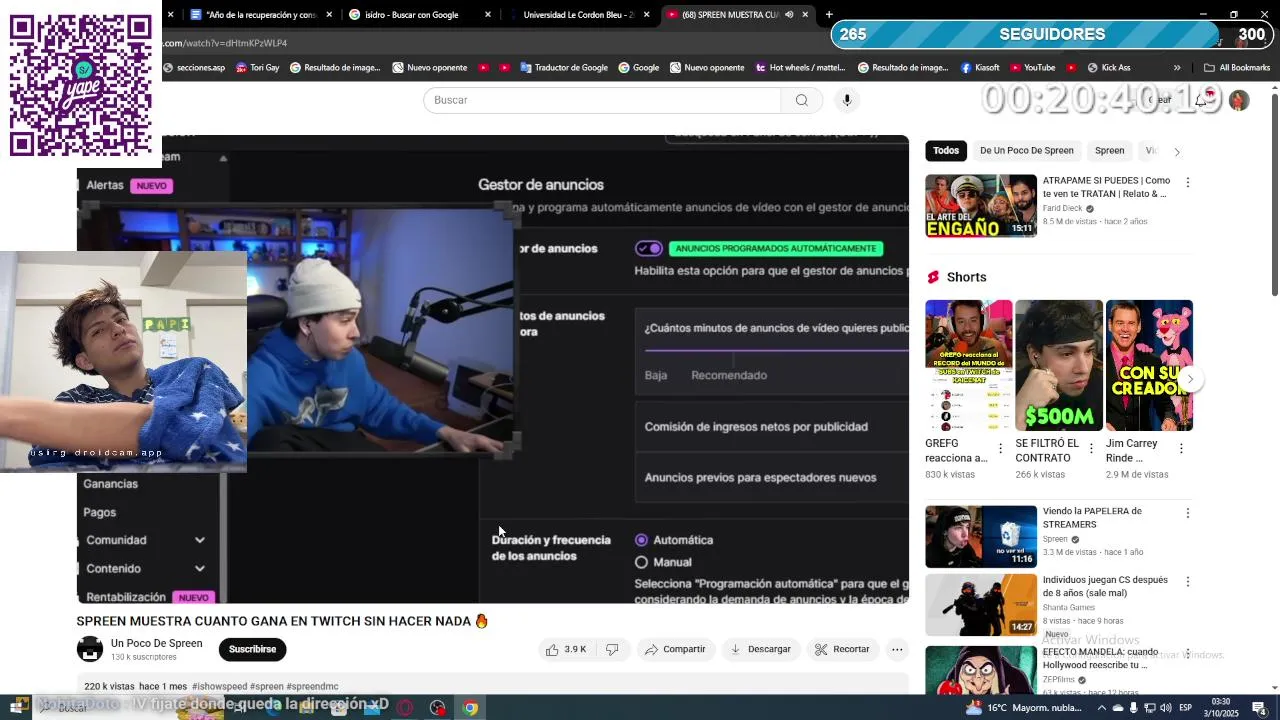The height and width of the screenshot is (720, 1280).
Task: Open the All Bookmarks folder
Action: pyautogui.click(x=1237, y=68)
